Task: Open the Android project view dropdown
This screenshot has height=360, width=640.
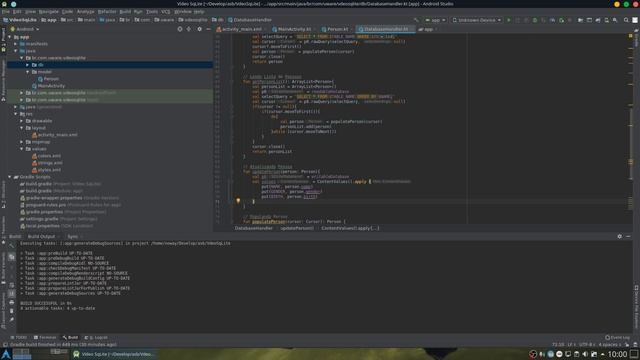Action: [x=25, y=29]
